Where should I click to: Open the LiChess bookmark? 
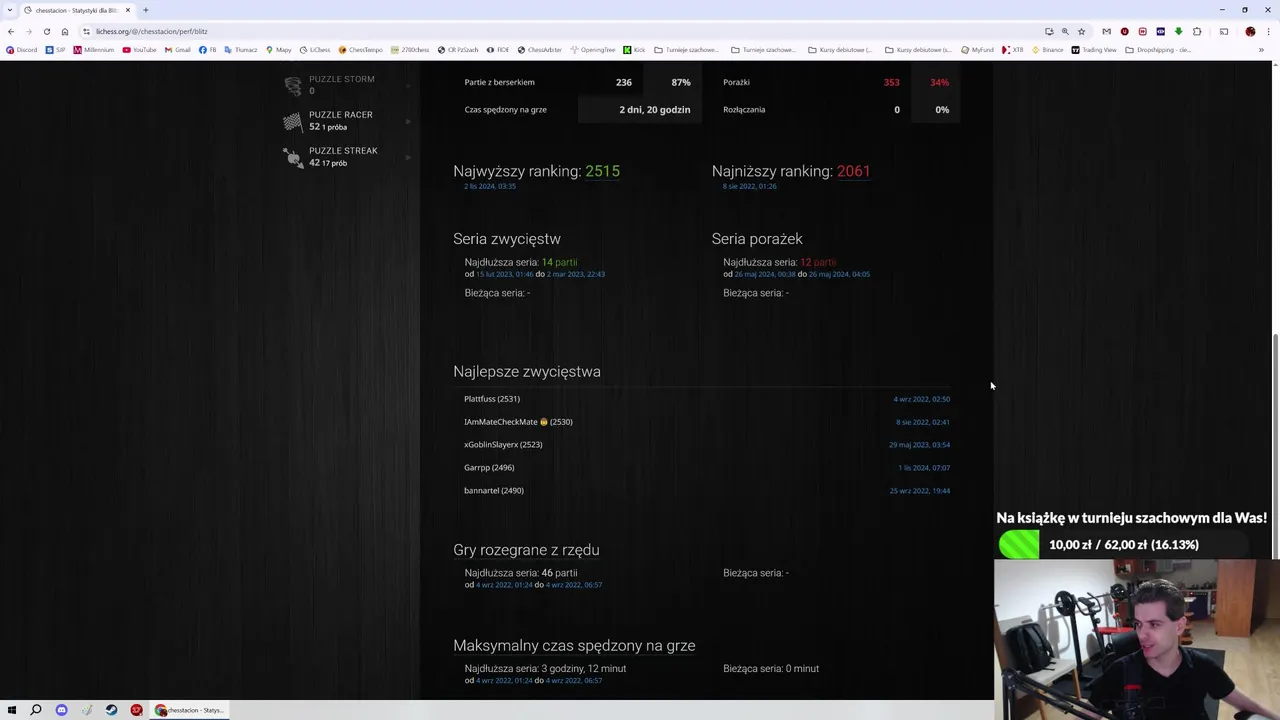click(315, 50)
